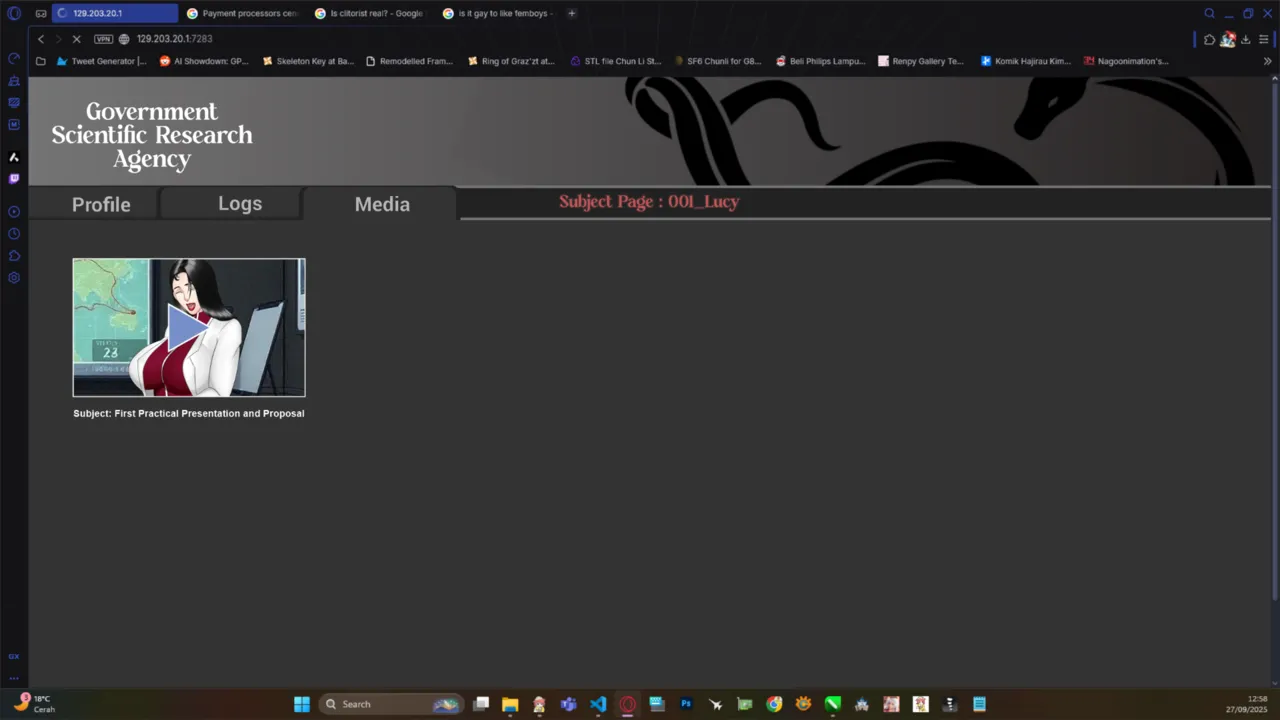Switch to the Payment processors tab
The width and height of the screenshot is (1280, 720).
tap(243, 13)
